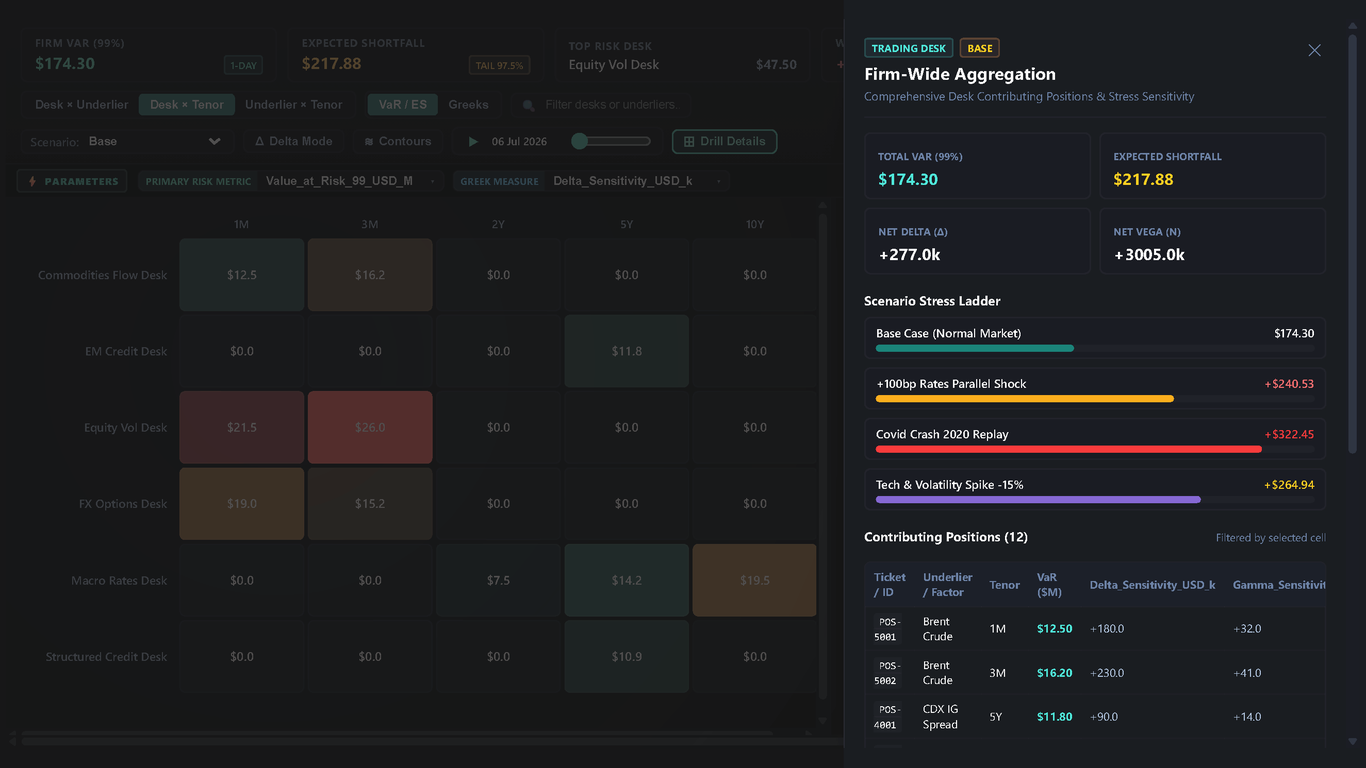Select the Covid Crash 2020 Replay scenario
Screen dimensions: 1366x768
1095,439
